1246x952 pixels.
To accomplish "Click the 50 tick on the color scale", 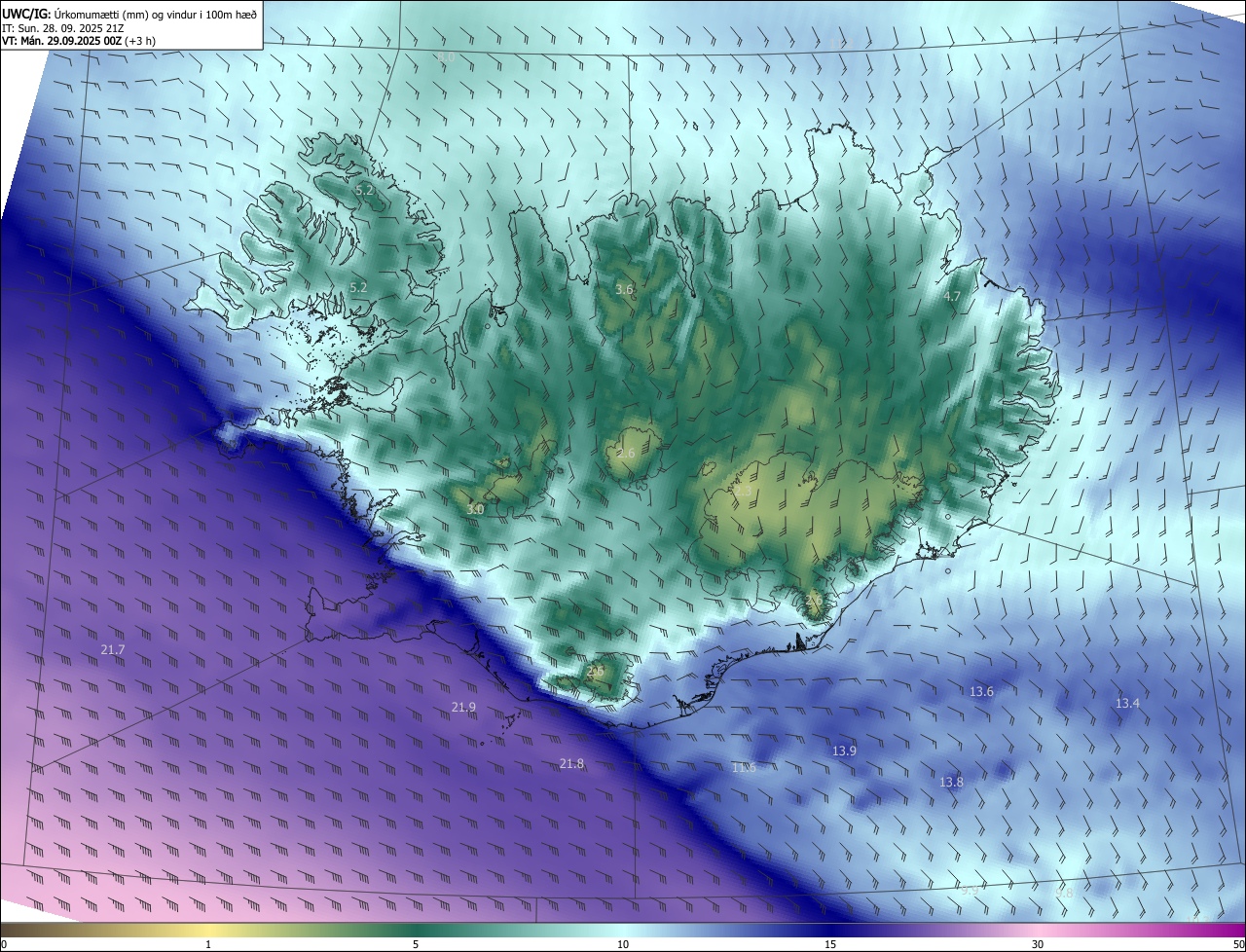I will click(1237, 944).
